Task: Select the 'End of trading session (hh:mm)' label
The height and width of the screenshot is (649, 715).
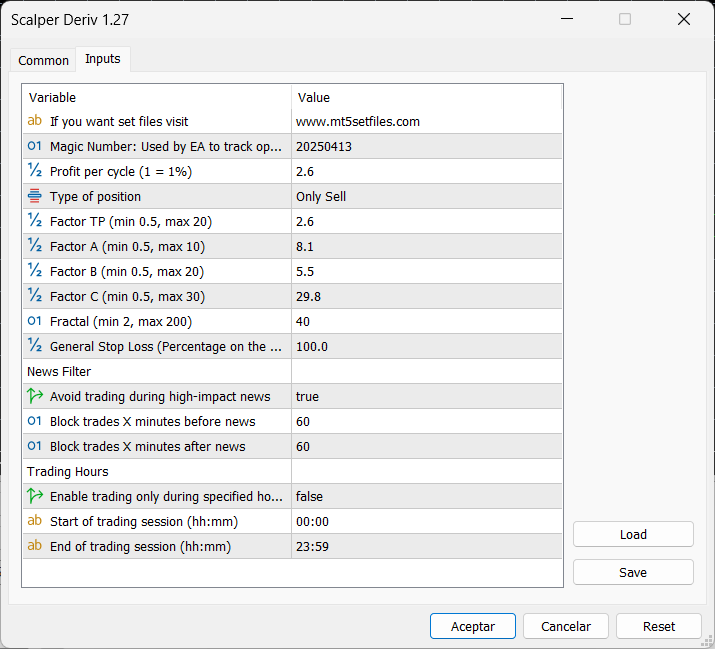Action: (140, 547)
